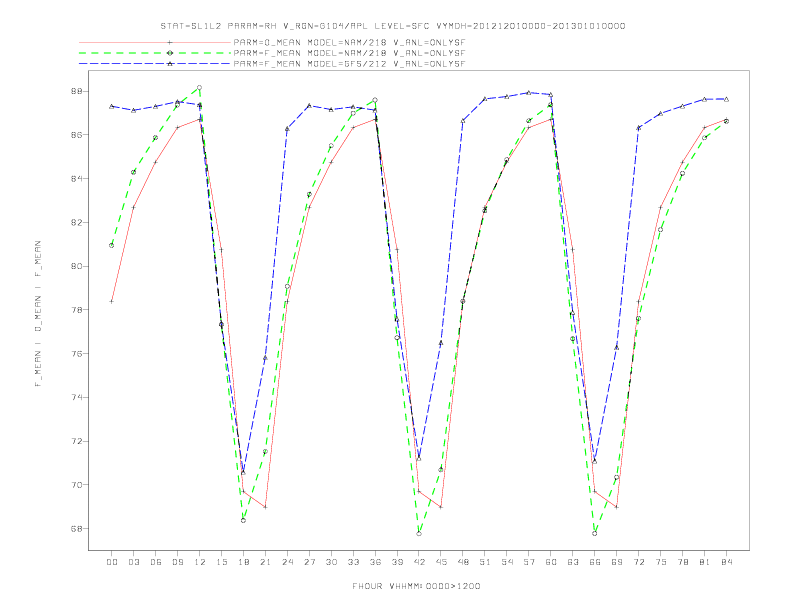Click x-axis tick label 66
This screenshot has height=612, width=792.
595,562
